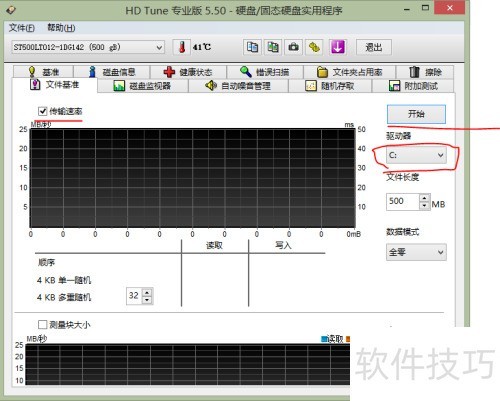The height and width of the screenshot is (401, 500).
Task: Click the queue depth 32 input field
Action: tap(134, 295)
